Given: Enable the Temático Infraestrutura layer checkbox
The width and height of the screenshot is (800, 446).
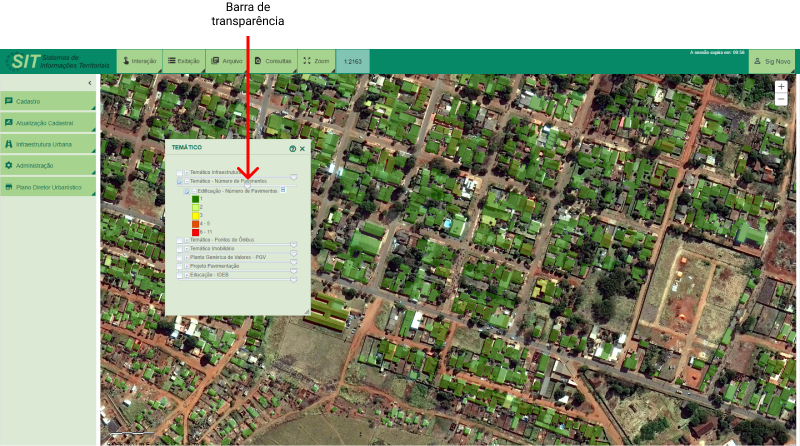Looking at the screenshot, I should click(180, 172).
